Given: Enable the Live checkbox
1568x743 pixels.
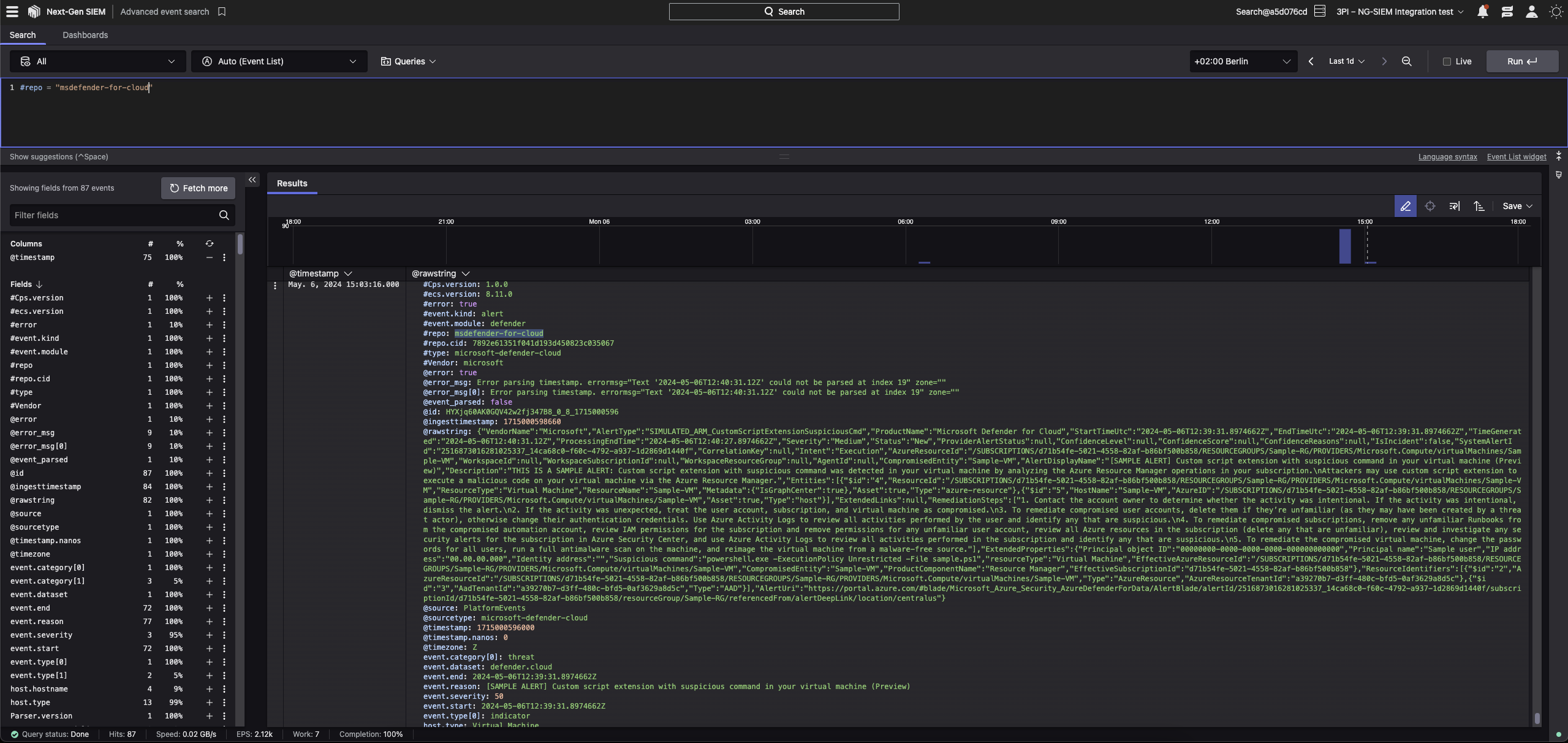Looking at the screenshot, I should (1447, 61).
